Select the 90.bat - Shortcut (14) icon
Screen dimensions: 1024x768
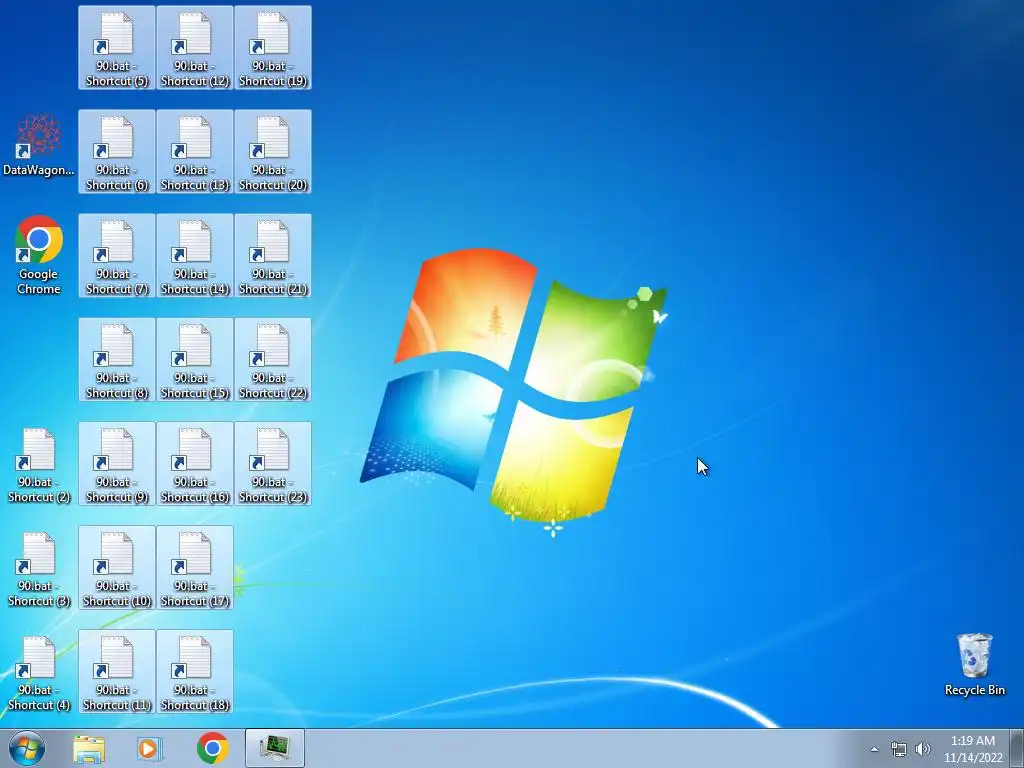195,255
